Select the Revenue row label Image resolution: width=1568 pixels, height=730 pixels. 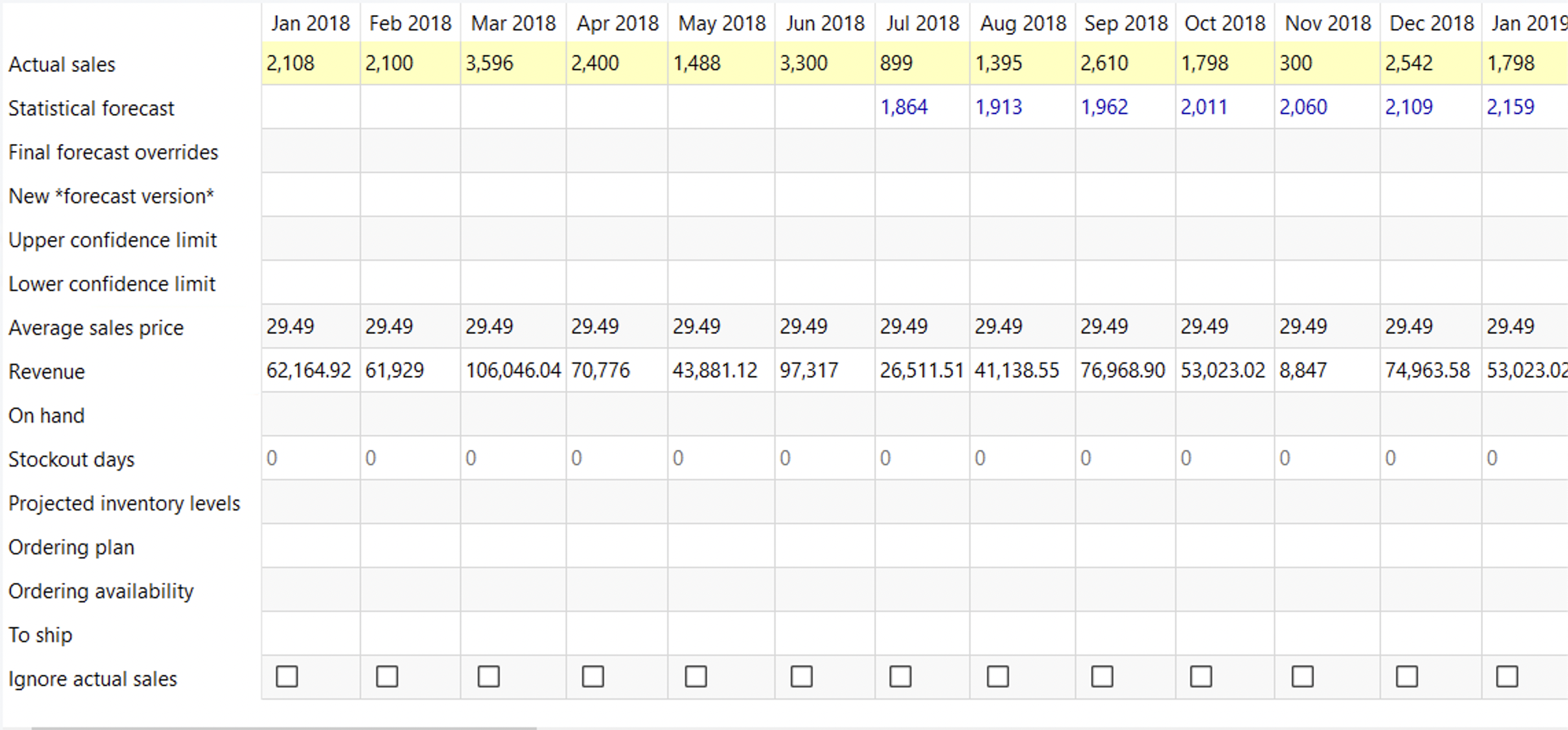tap(47, 372)
